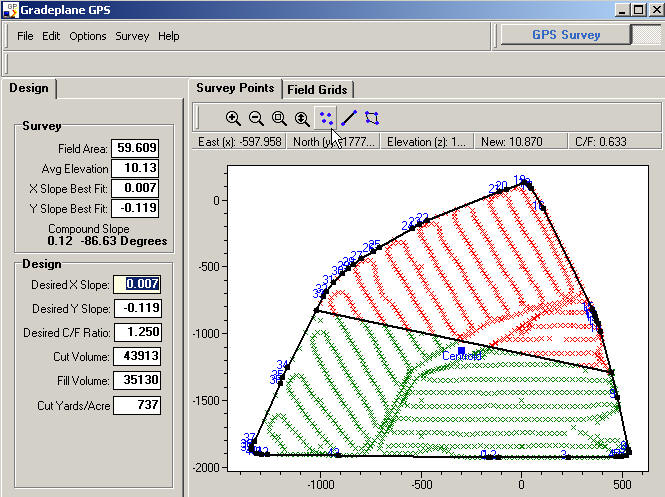Screen dimensions: 665x497
Task: Click the fourth magnifier zoom icon
Action: click(x=302, y=117)
